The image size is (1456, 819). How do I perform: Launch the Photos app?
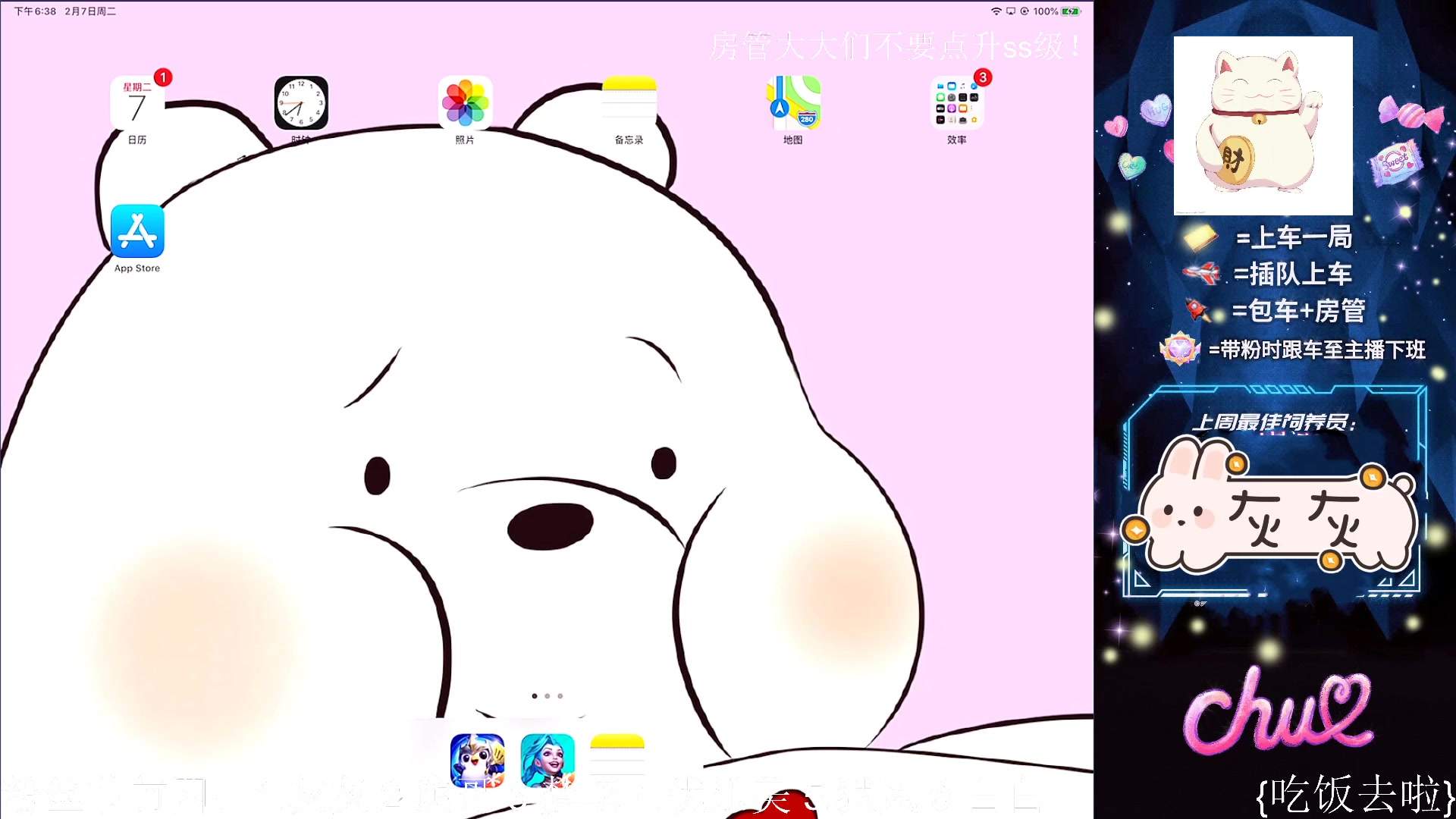[x=465, y=103]
